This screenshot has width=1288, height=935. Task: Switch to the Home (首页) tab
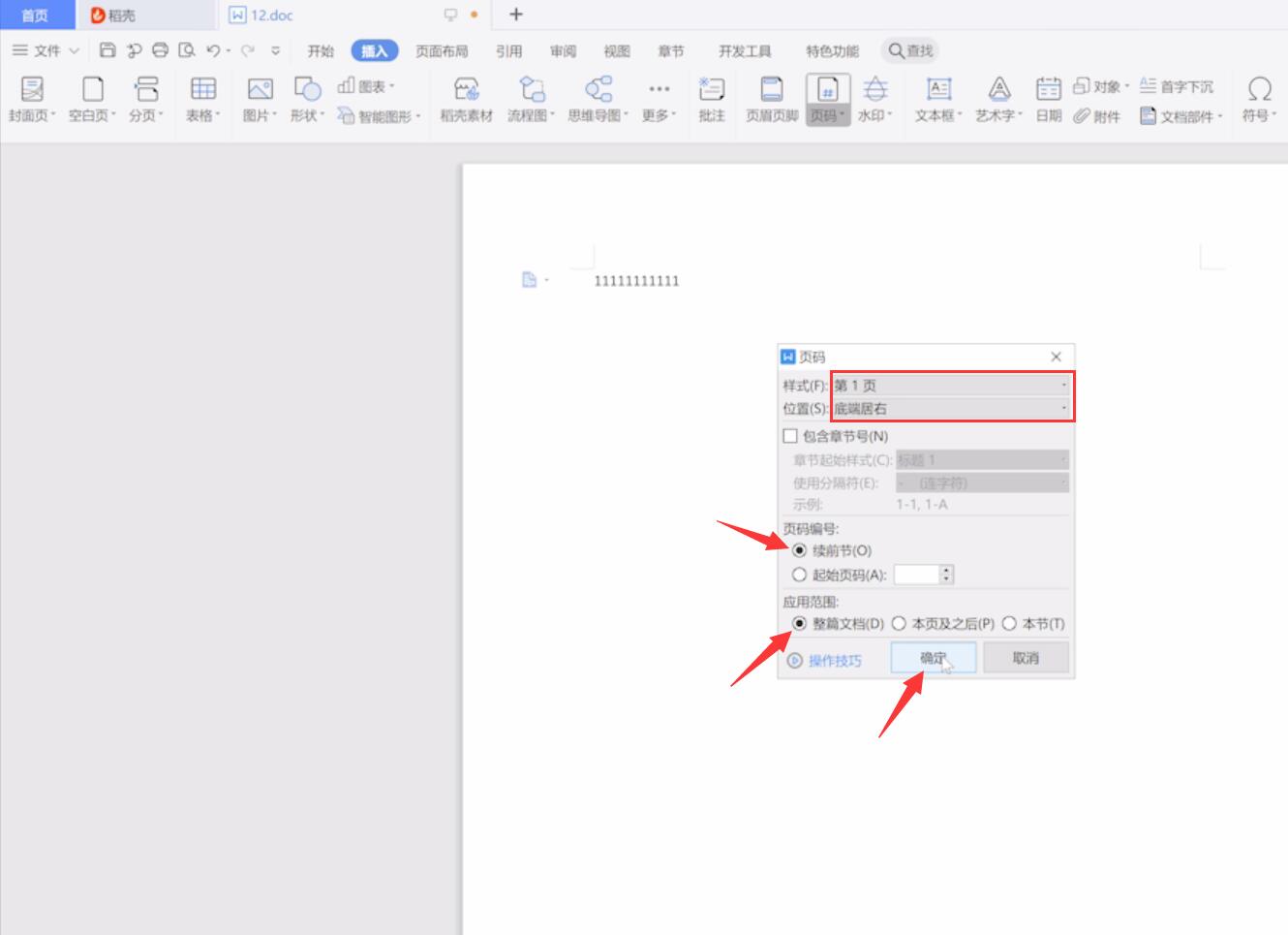click(36, 15)
